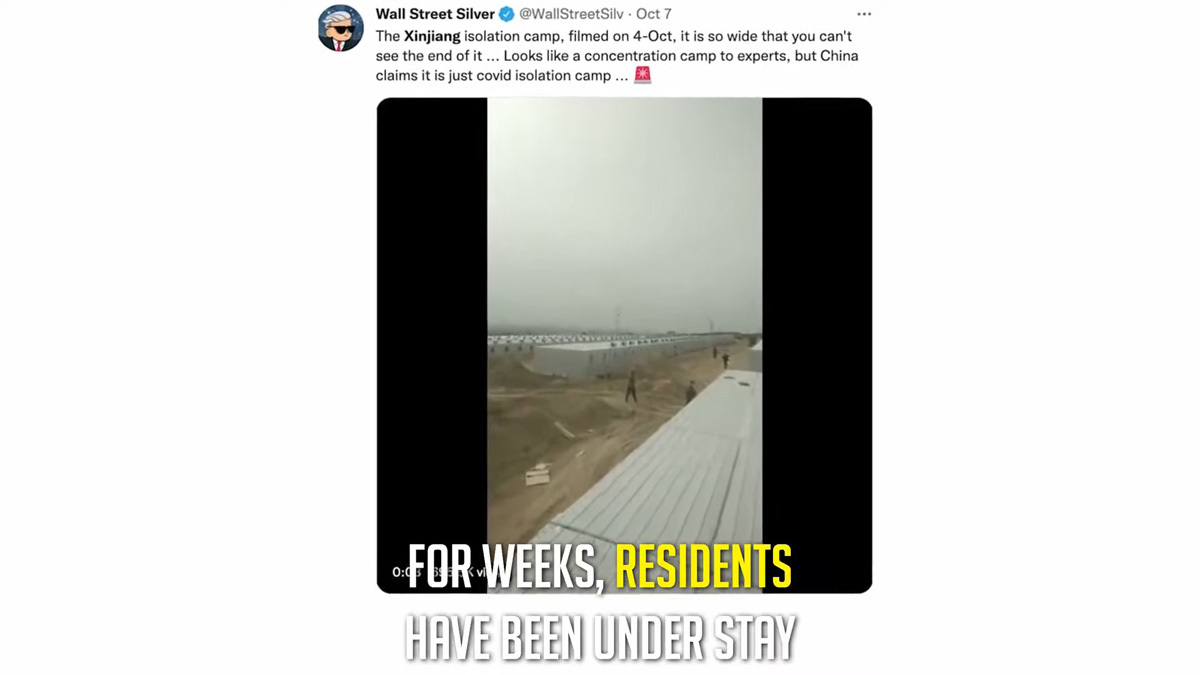
Task: Click the person standing on the dirt
Action: (x=631, y=387)
